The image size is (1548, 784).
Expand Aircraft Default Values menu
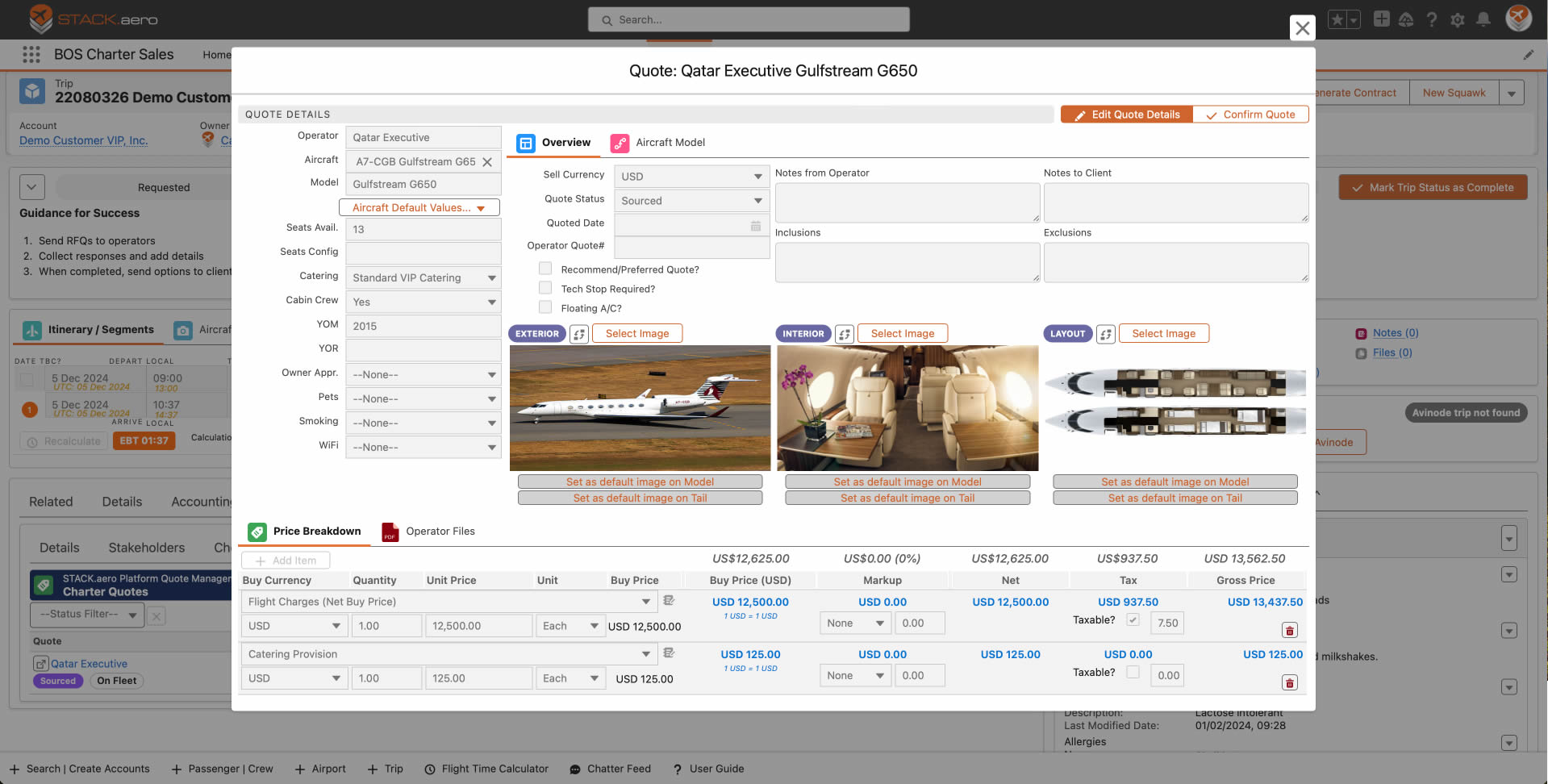(419, 208)
